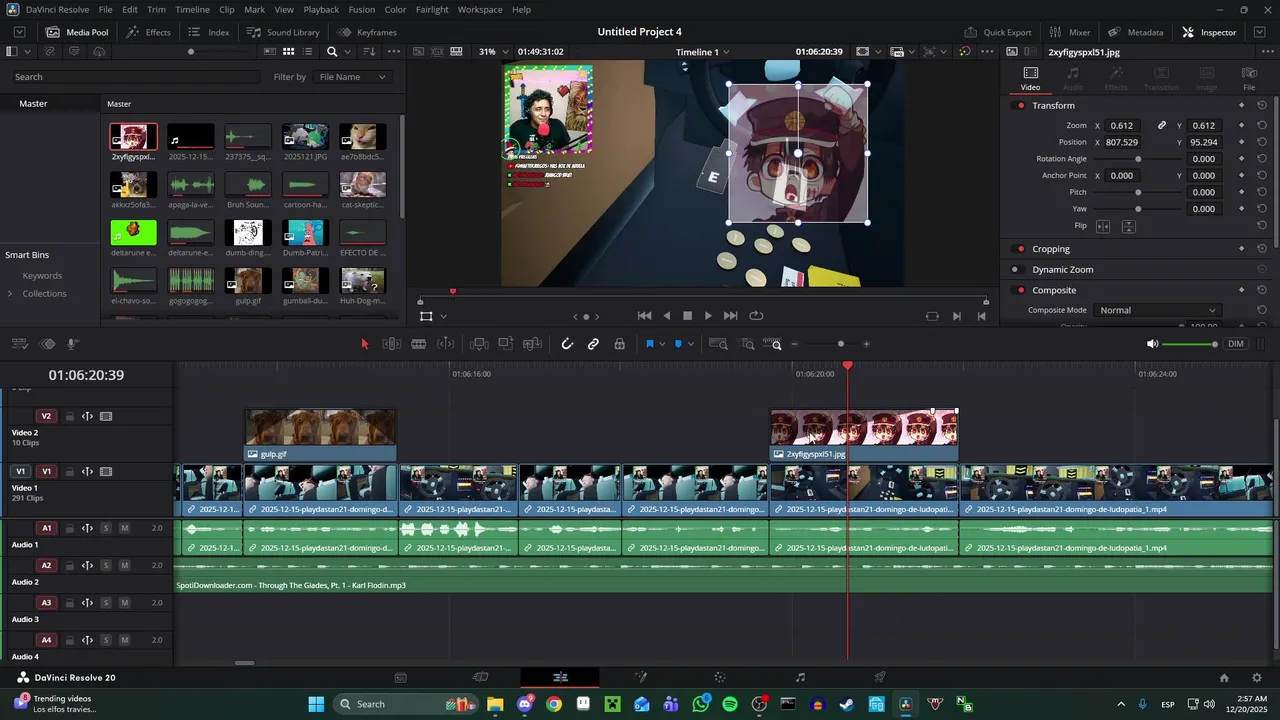
Task: Open the viewer transform mode dropdown arrow
Action: 443,317
